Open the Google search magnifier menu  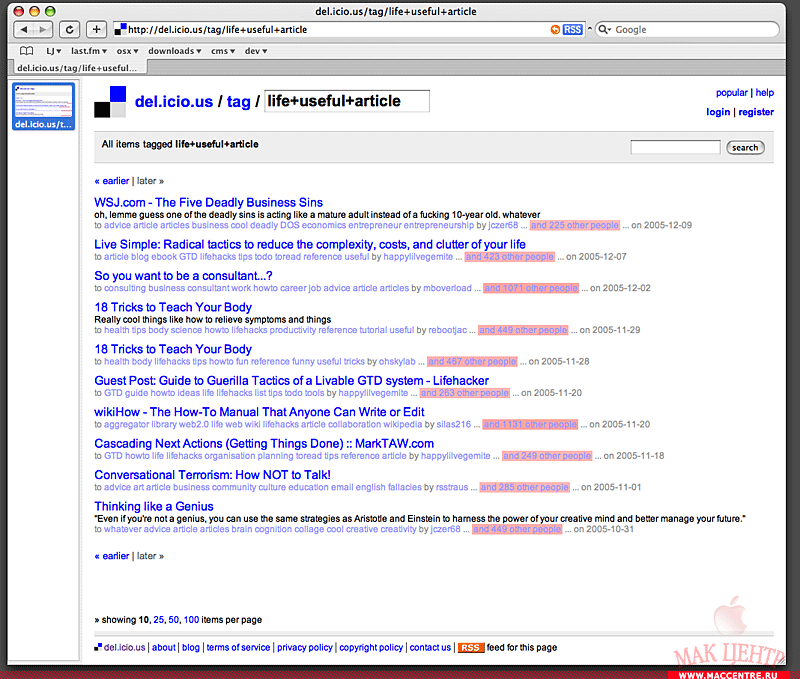pos(605,30)
